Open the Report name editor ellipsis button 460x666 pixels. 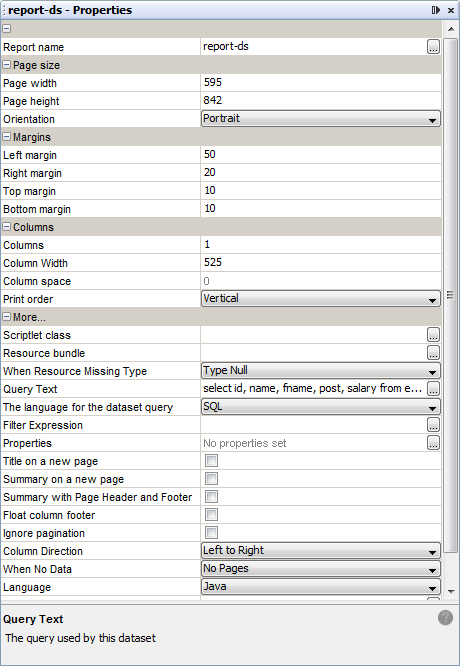point(433,47)
